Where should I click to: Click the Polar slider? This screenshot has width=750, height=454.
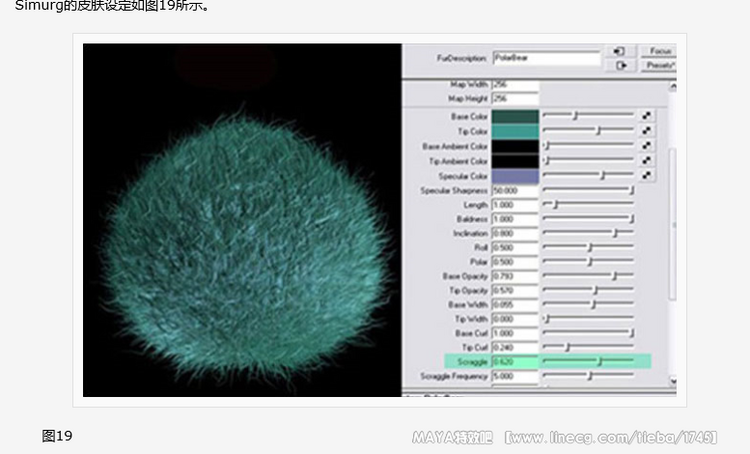click(x=588, y=262)
